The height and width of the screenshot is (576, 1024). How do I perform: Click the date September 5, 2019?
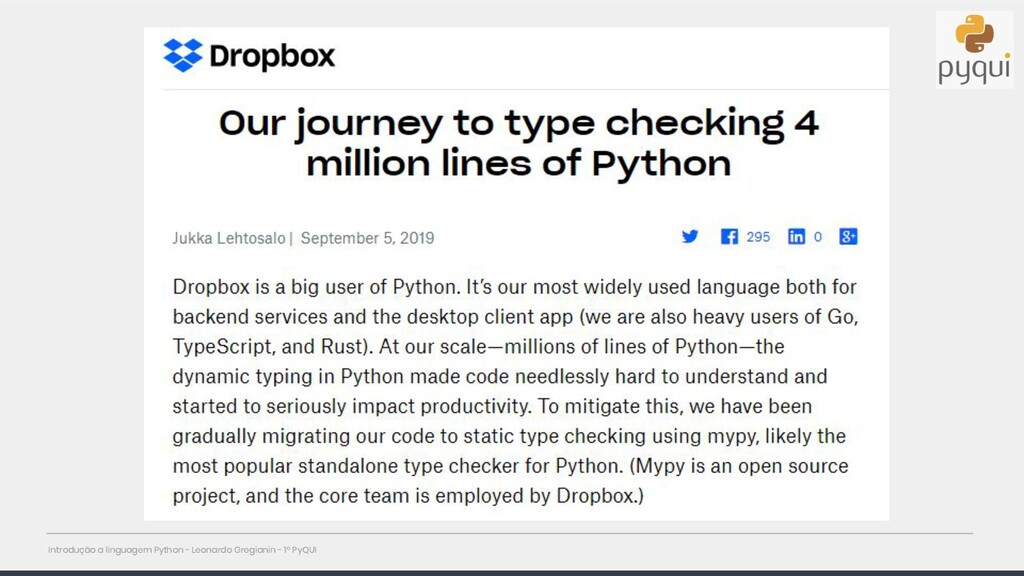coord(367,238)
